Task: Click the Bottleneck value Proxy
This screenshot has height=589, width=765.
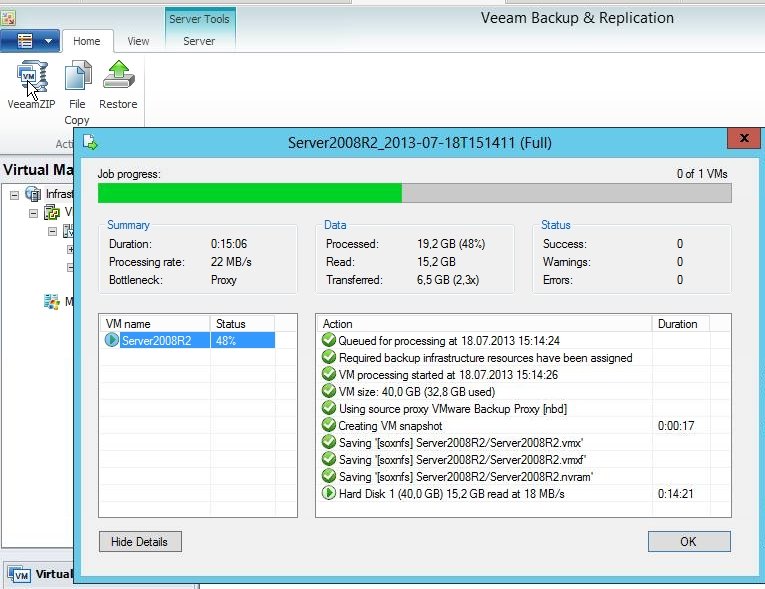Action: 223,280
